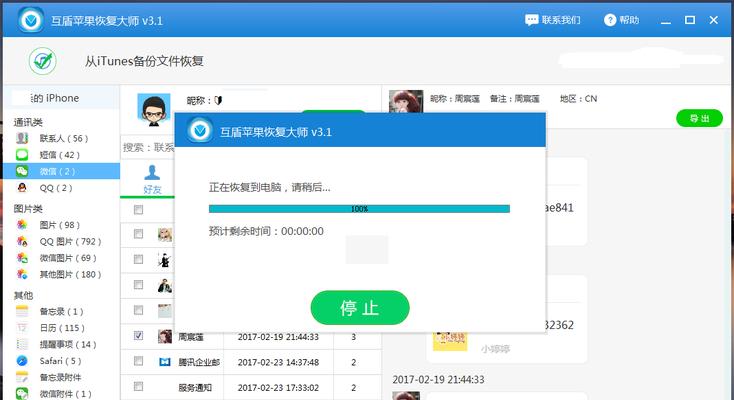734x400 pixels.
Task: Click the yellow sticker image in chat
Action: [x=450, y=341]
